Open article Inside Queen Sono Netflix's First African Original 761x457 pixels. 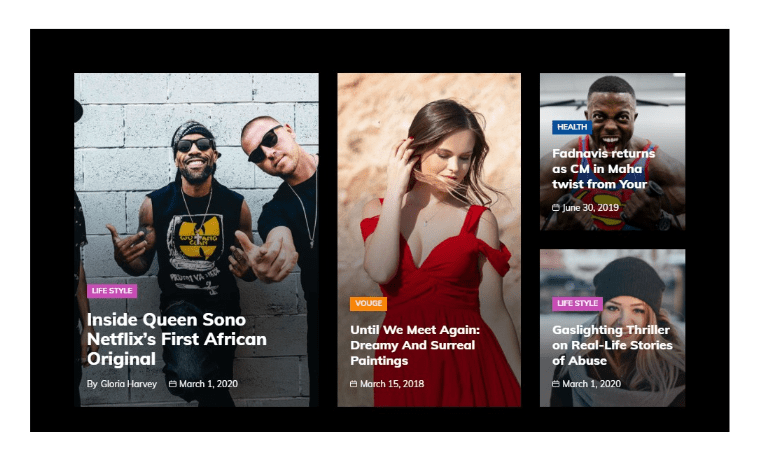pos(177,339)
